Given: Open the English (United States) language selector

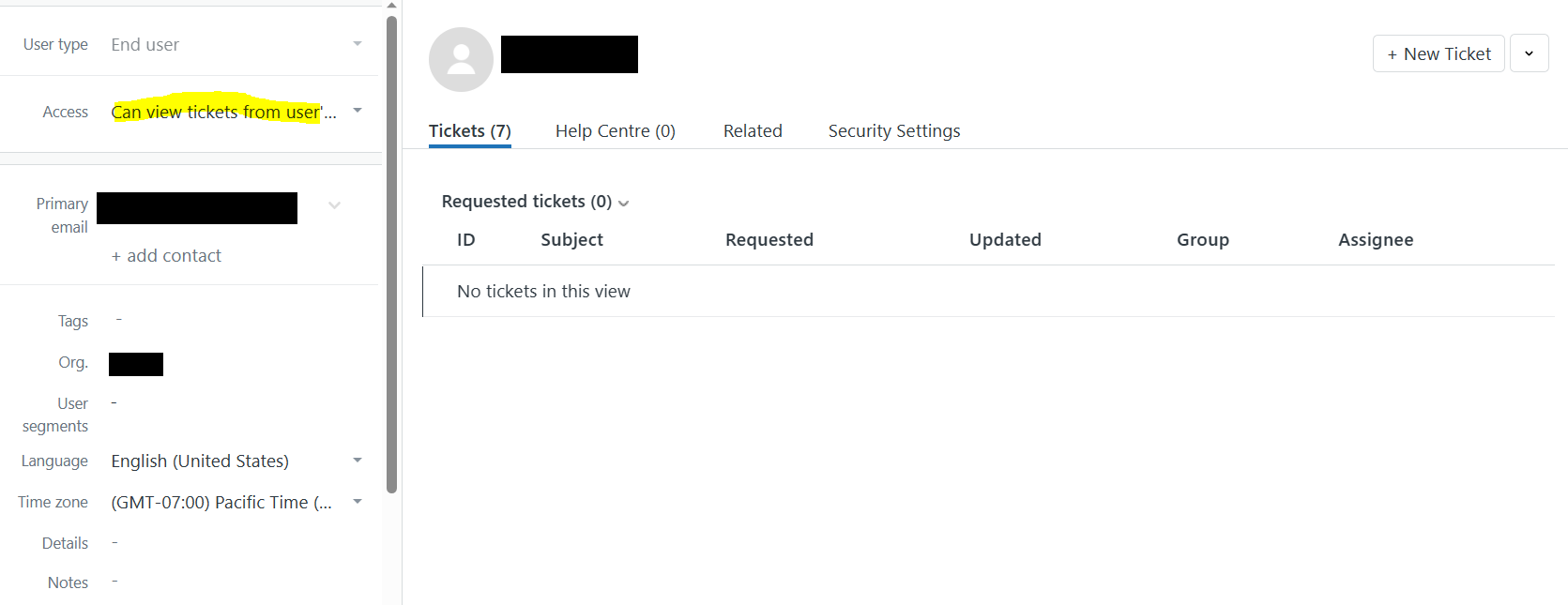Looking at the screenshot, I should tap(199, 460).
